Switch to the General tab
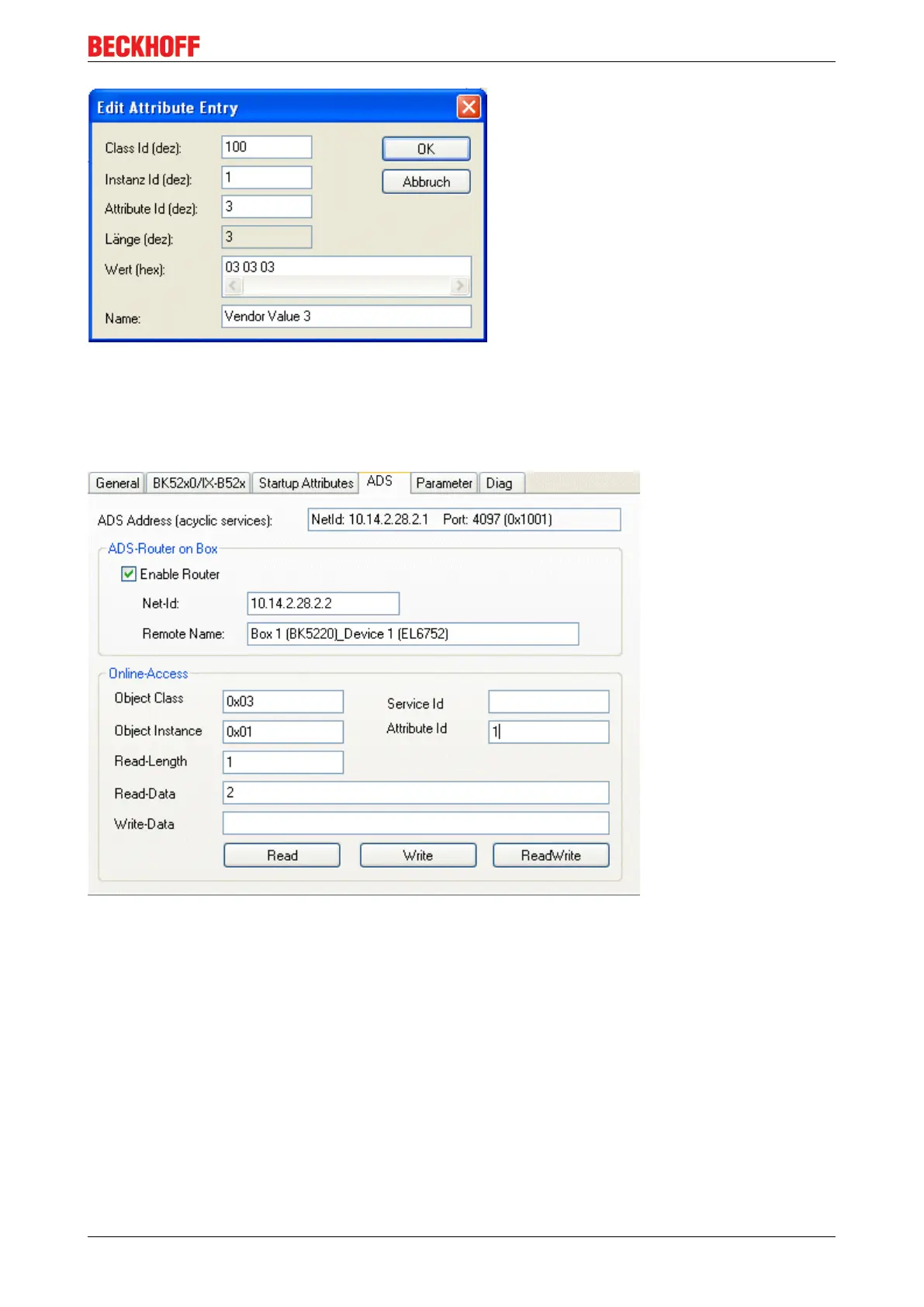 coord(117,483)
